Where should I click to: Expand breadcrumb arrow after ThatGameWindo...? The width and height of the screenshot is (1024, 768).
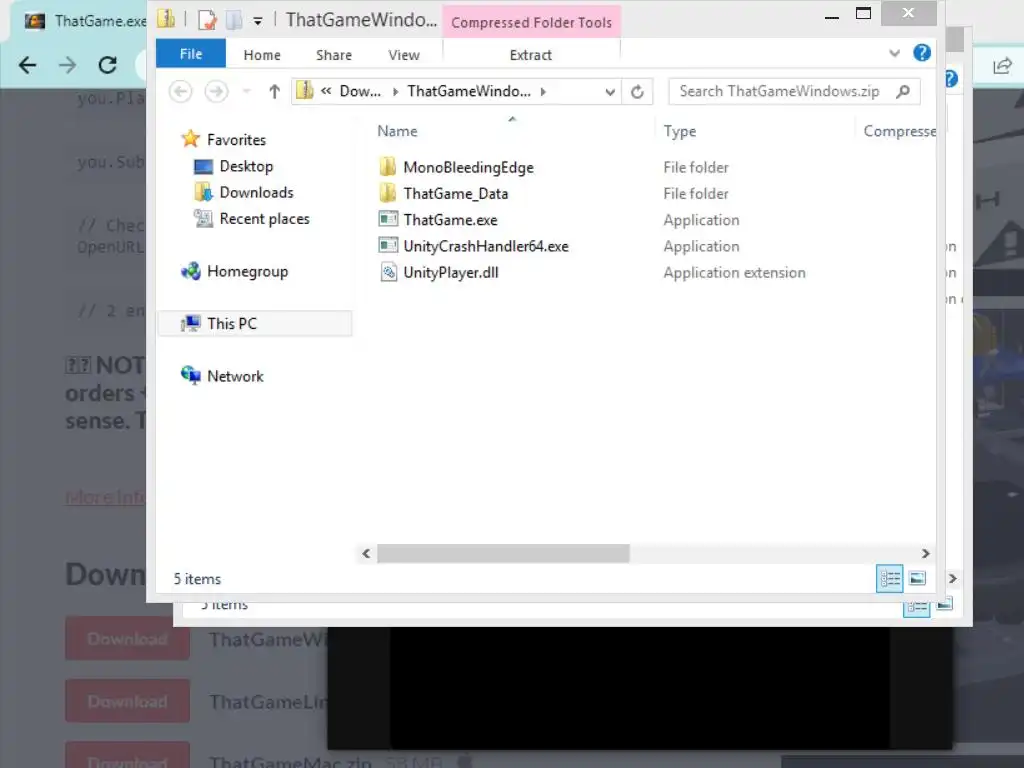coord(543,91)
